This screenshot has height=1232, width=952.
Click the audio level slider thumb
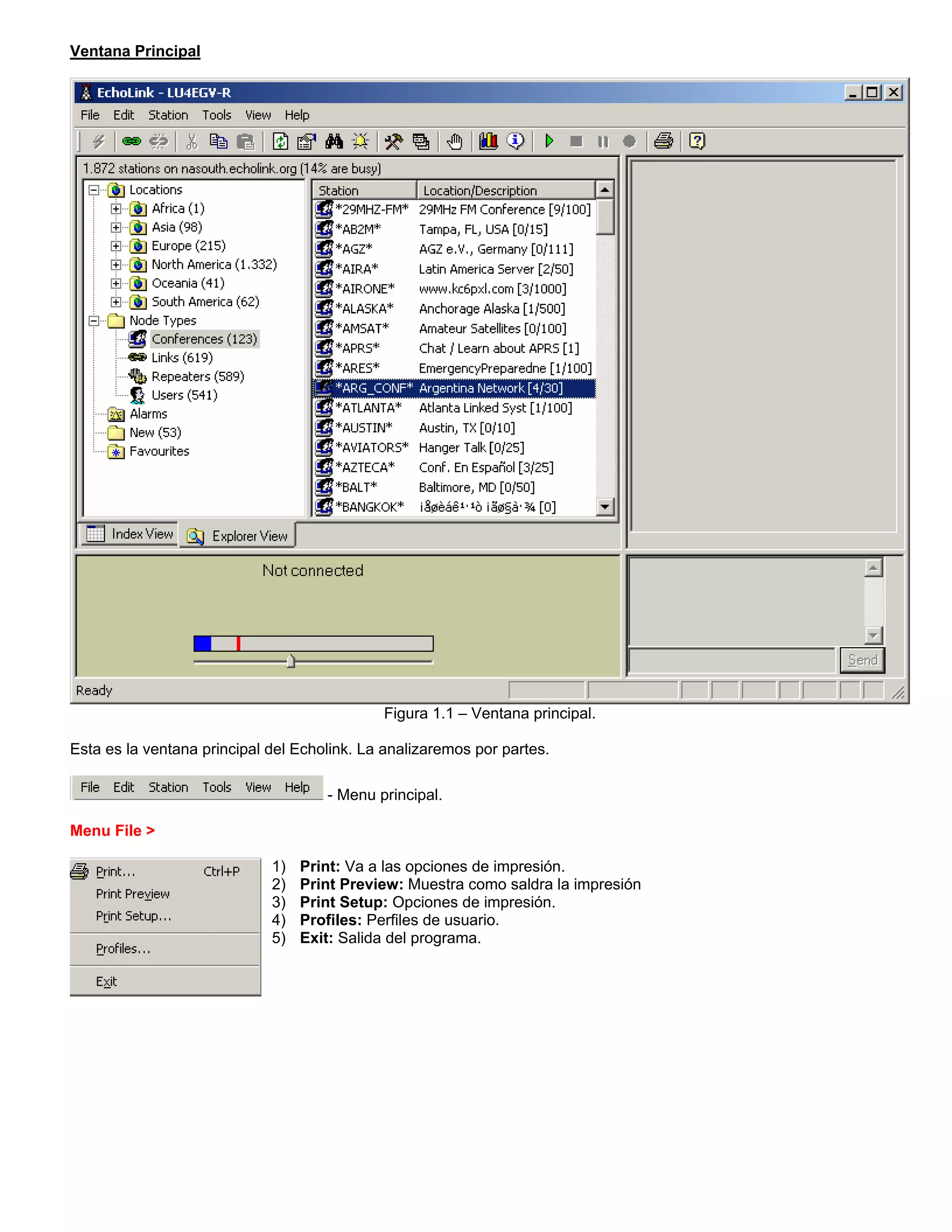coord(291,661)
